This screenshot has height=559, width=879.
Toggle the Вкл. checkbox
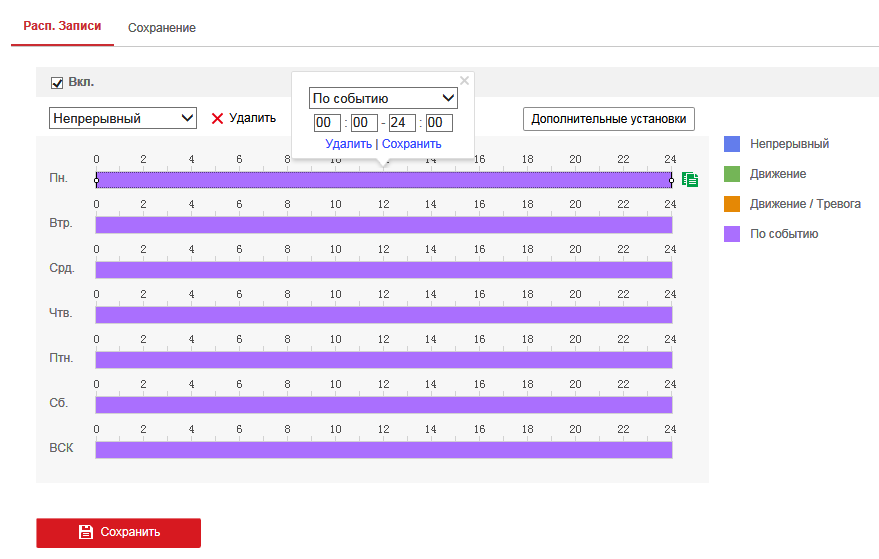pos(57,83)
